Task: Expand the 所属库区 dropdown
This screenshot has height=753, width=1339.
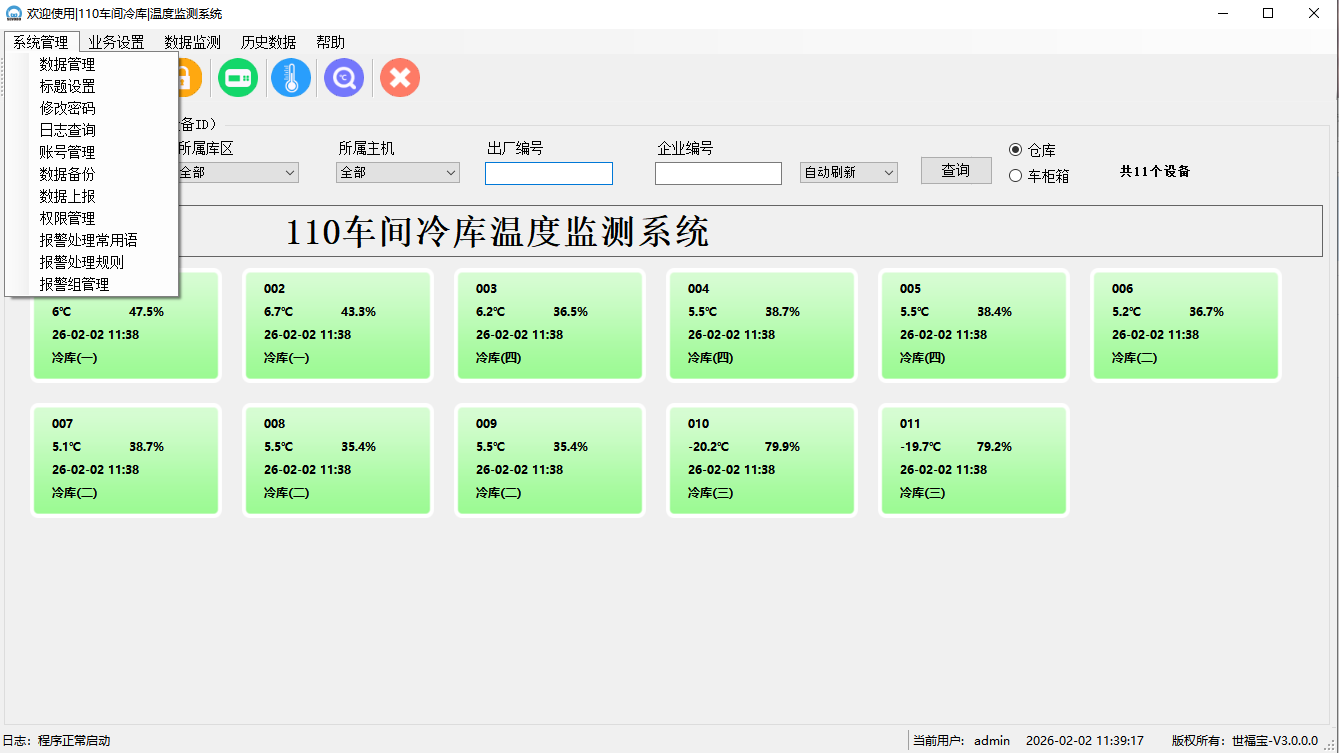Action: click(238, 173)
